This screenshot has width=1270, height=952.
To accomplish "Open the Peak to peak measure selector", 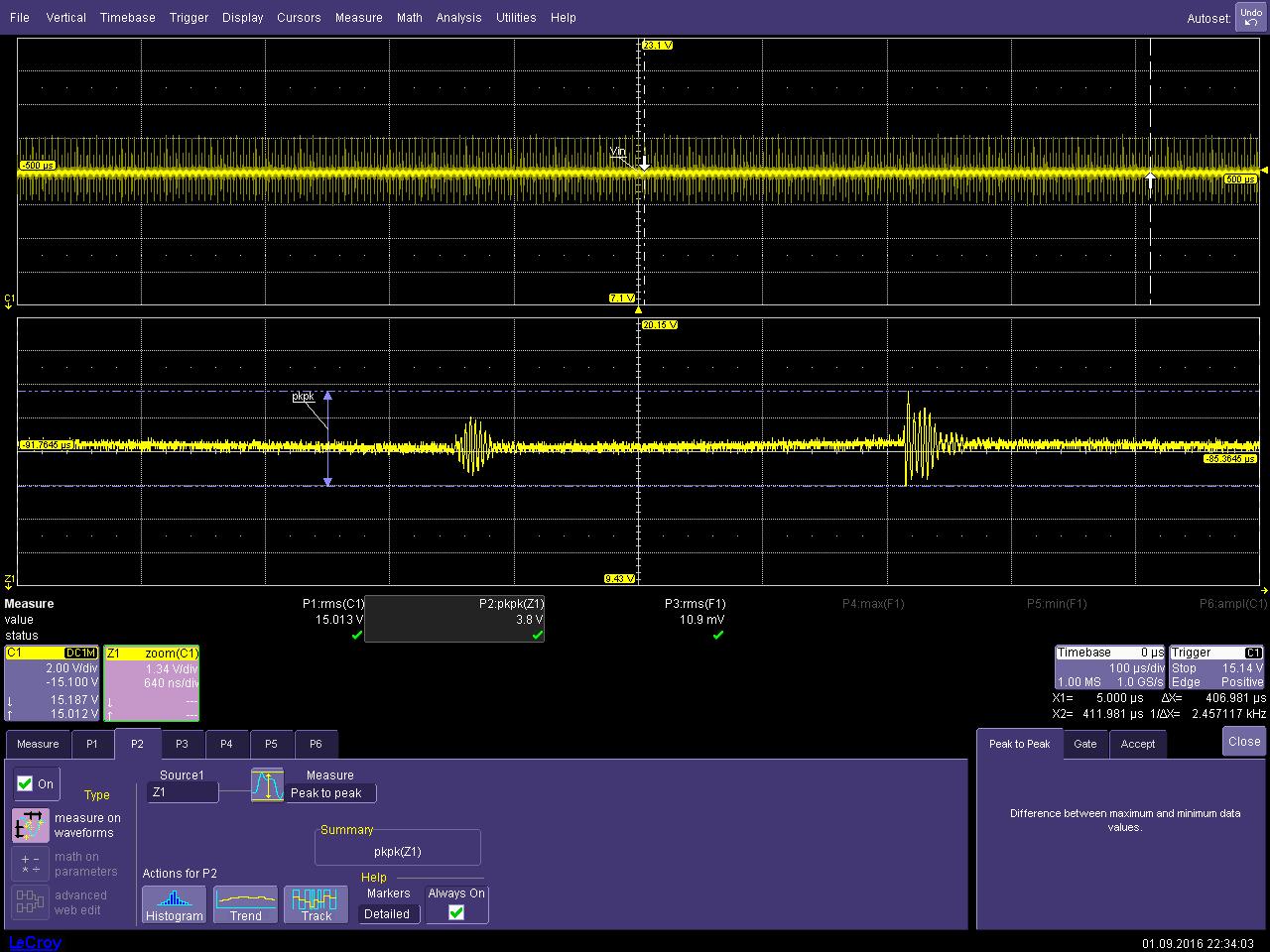I will [330, 792].
